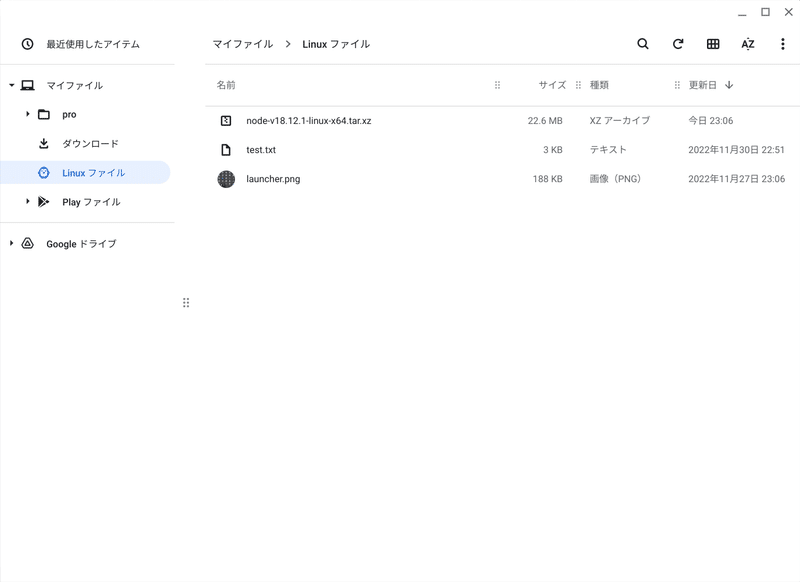Screen dimensions: 800x582
Task: Expand the pro folder
Action: [28, 114]
